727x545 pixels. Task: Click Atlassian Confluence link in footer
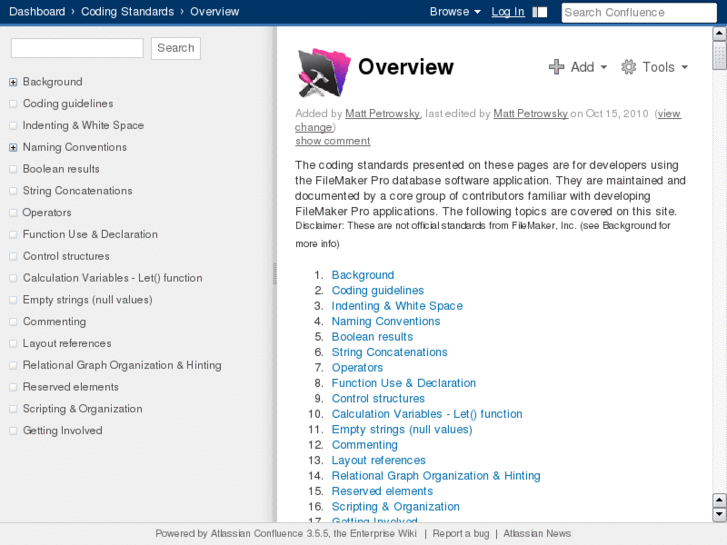tap(257, 534)
